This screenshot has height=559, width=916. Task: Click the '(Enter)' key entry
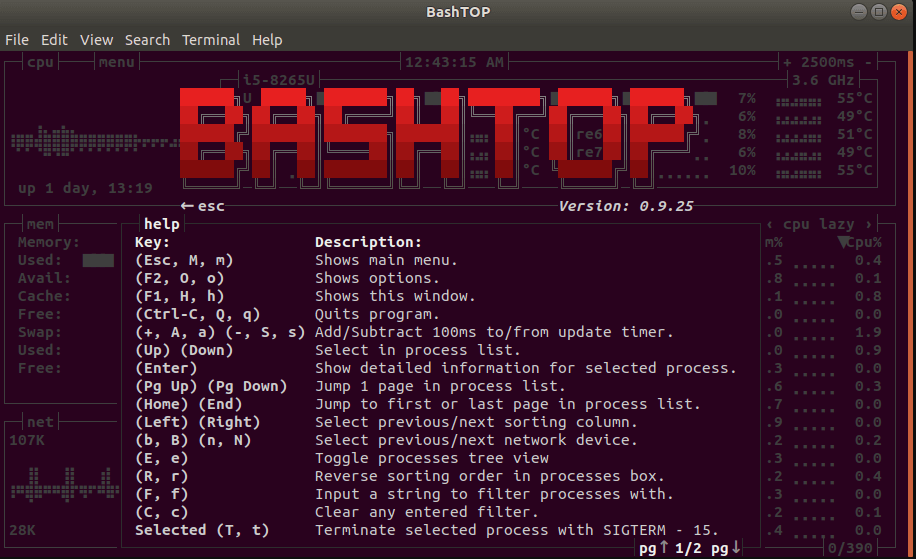pos(166,368)
